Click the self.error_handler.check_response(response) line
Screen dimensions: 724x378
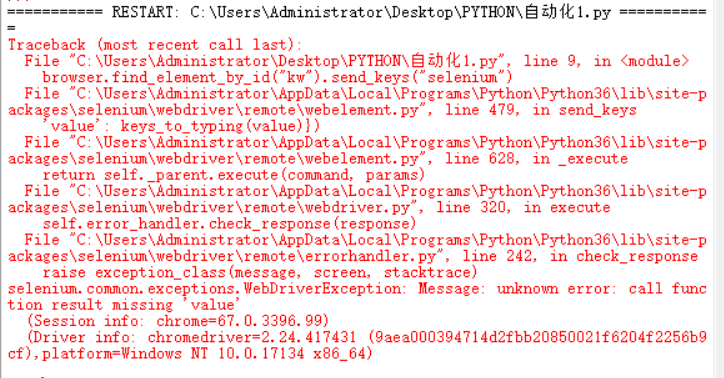[x=229, y=223]
